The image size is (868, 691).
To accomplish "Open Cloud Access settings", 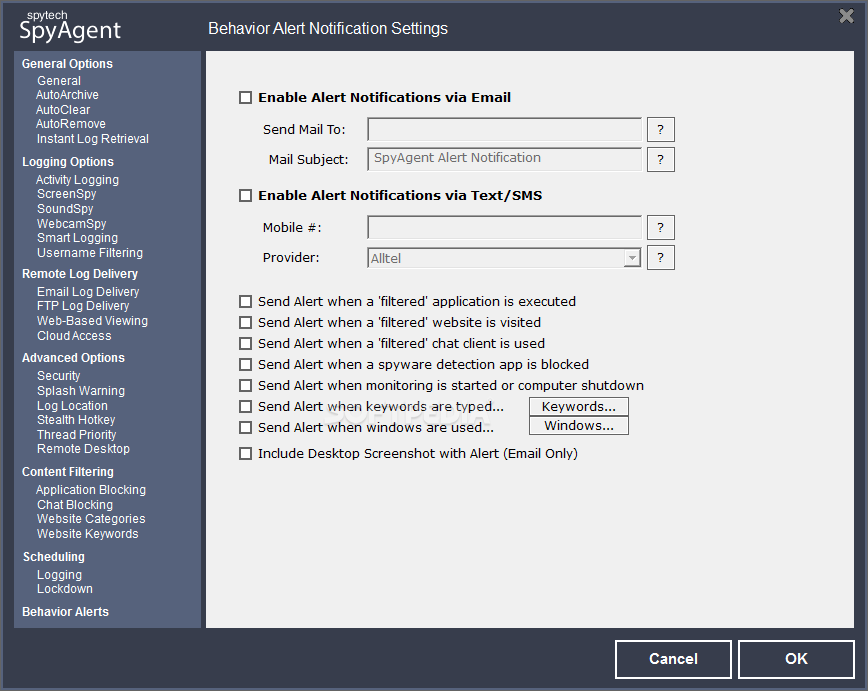I will [74, 336].
